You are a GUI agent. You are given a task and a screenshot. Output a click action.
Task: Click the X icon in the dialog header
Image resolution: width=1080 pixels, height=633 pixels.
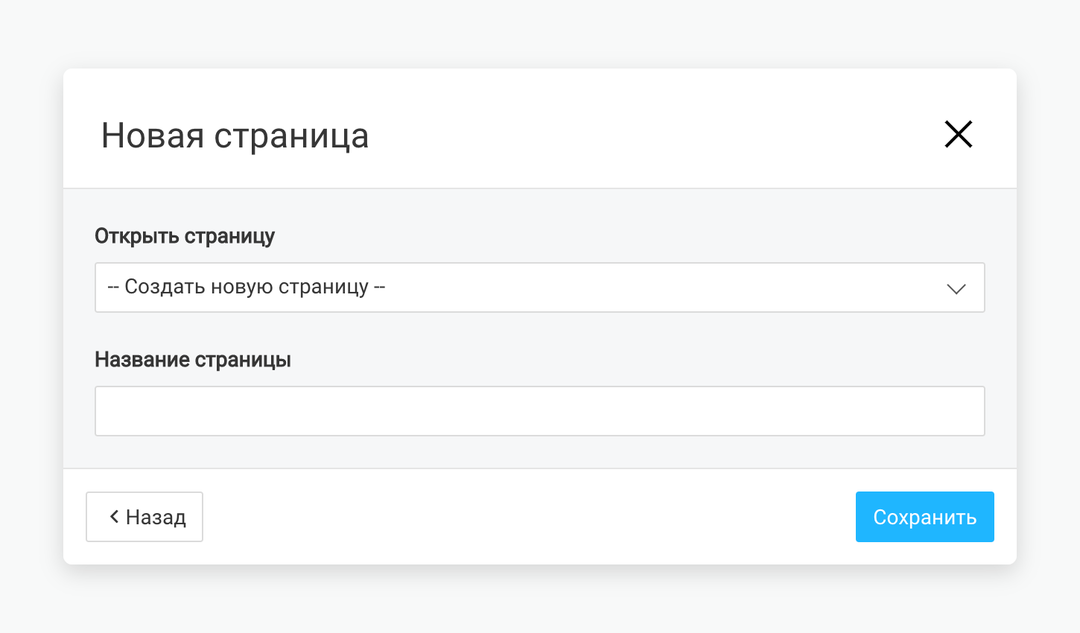point(958,134)
